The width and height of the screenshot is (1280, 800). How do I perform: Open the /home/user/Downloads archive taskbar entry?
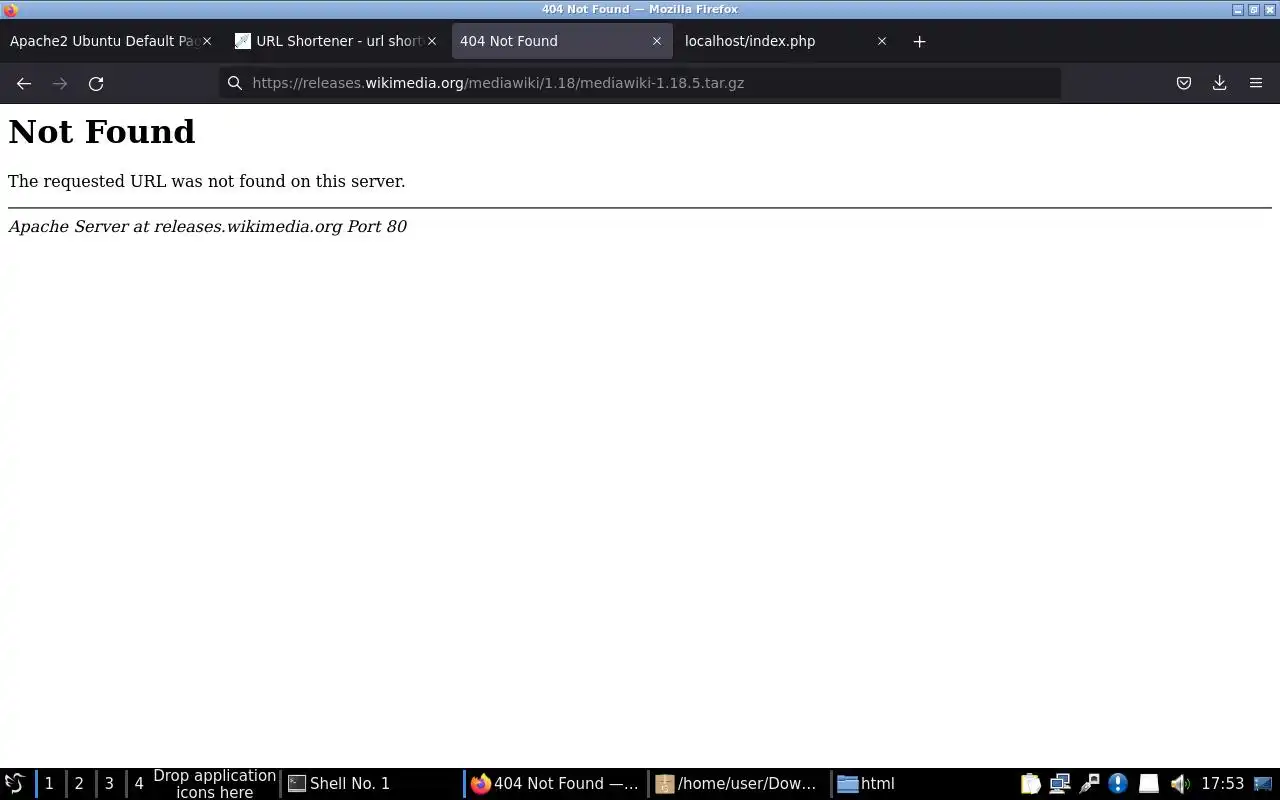[739, 784]
